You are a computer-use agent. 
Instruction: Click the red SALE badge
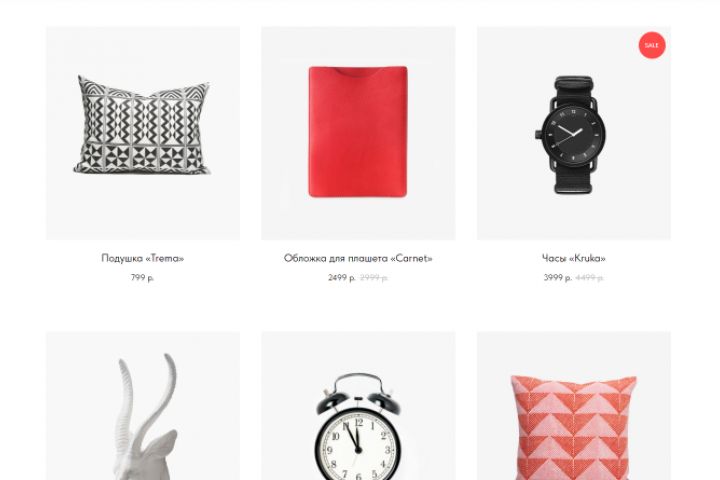click(652, 45)
